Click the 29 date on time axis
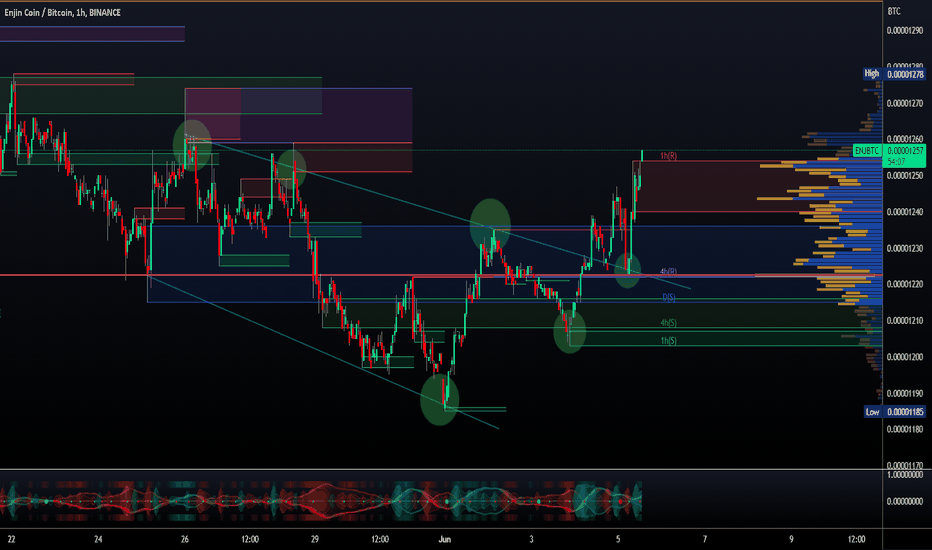This screenshot has width=932, height=550. 314,539
